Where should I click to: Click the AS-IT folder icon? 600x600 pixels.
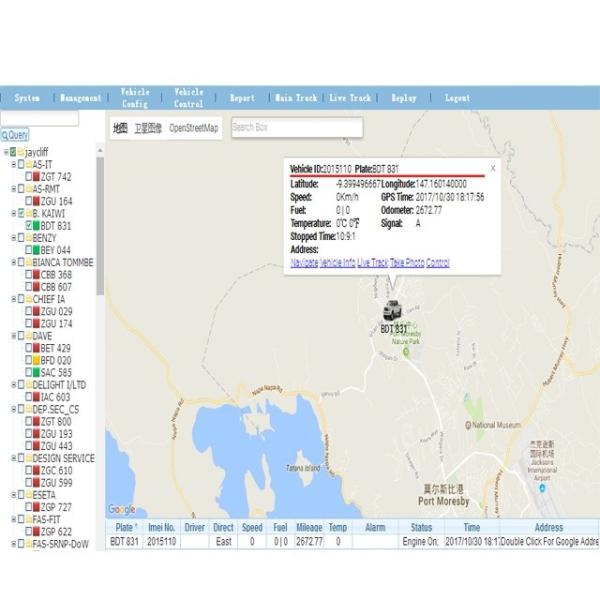28,164
